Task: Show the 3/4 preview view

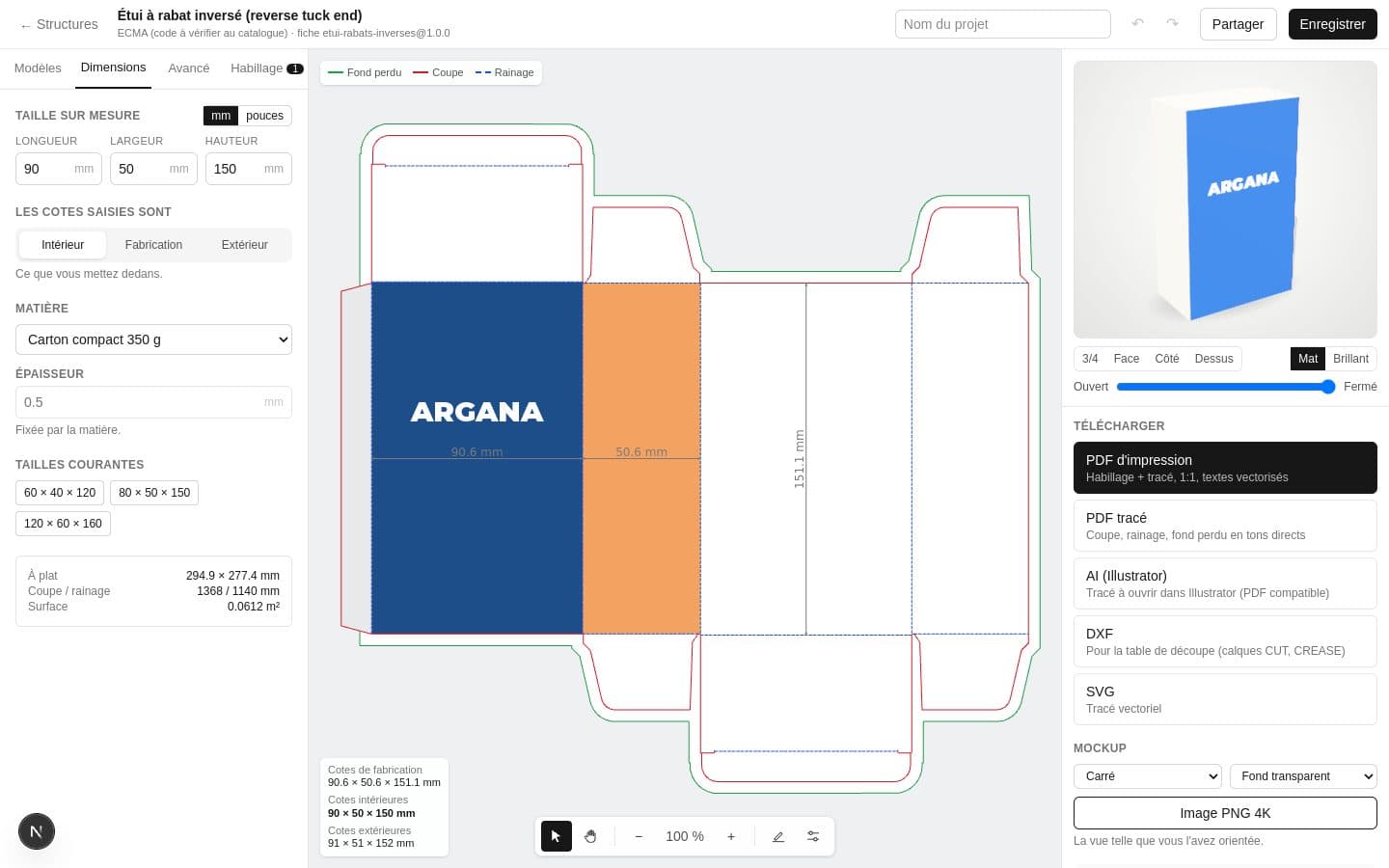Action: [1090, 359]
